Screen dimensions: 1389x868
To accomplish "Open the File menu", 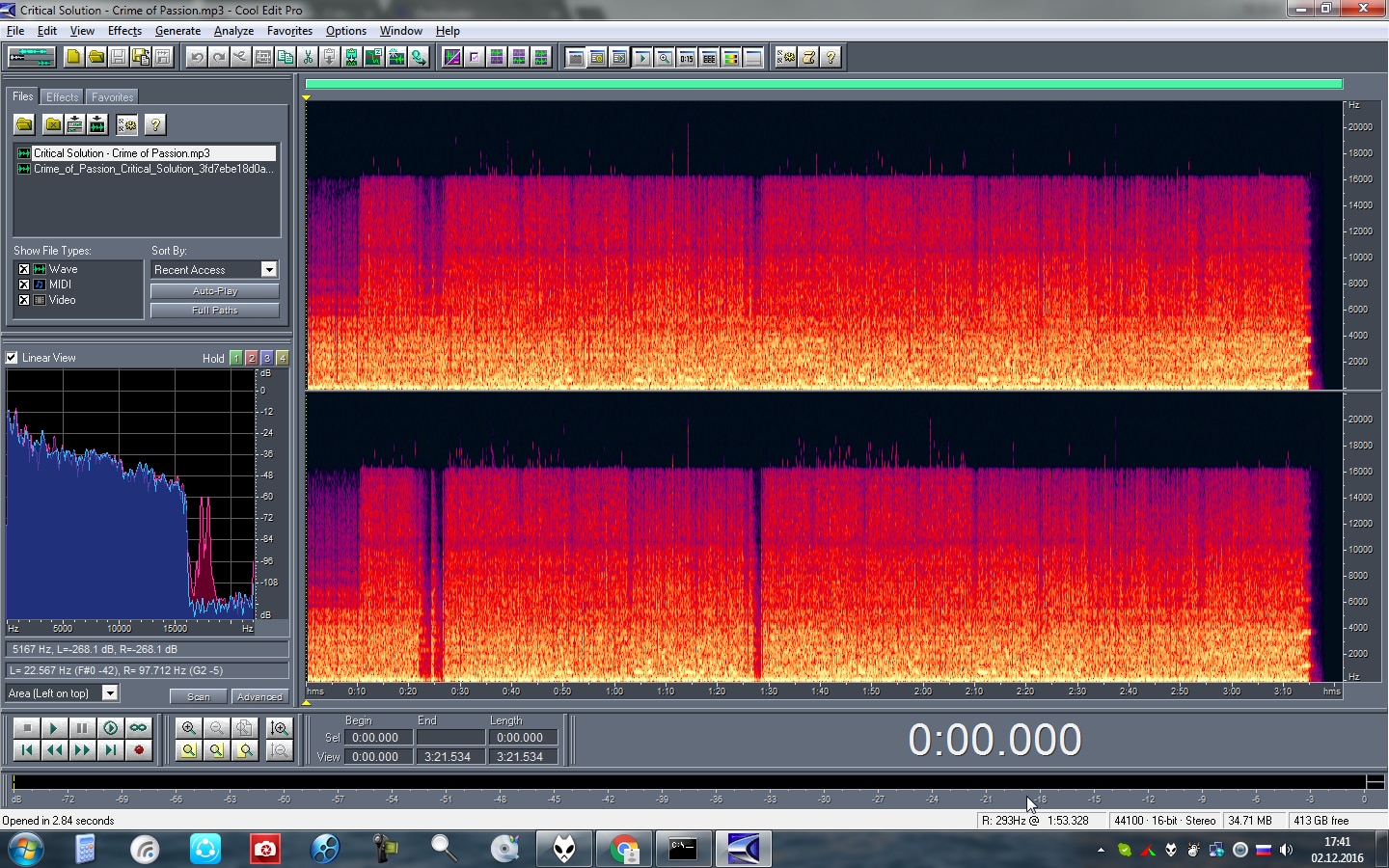I will pos(15,31).
